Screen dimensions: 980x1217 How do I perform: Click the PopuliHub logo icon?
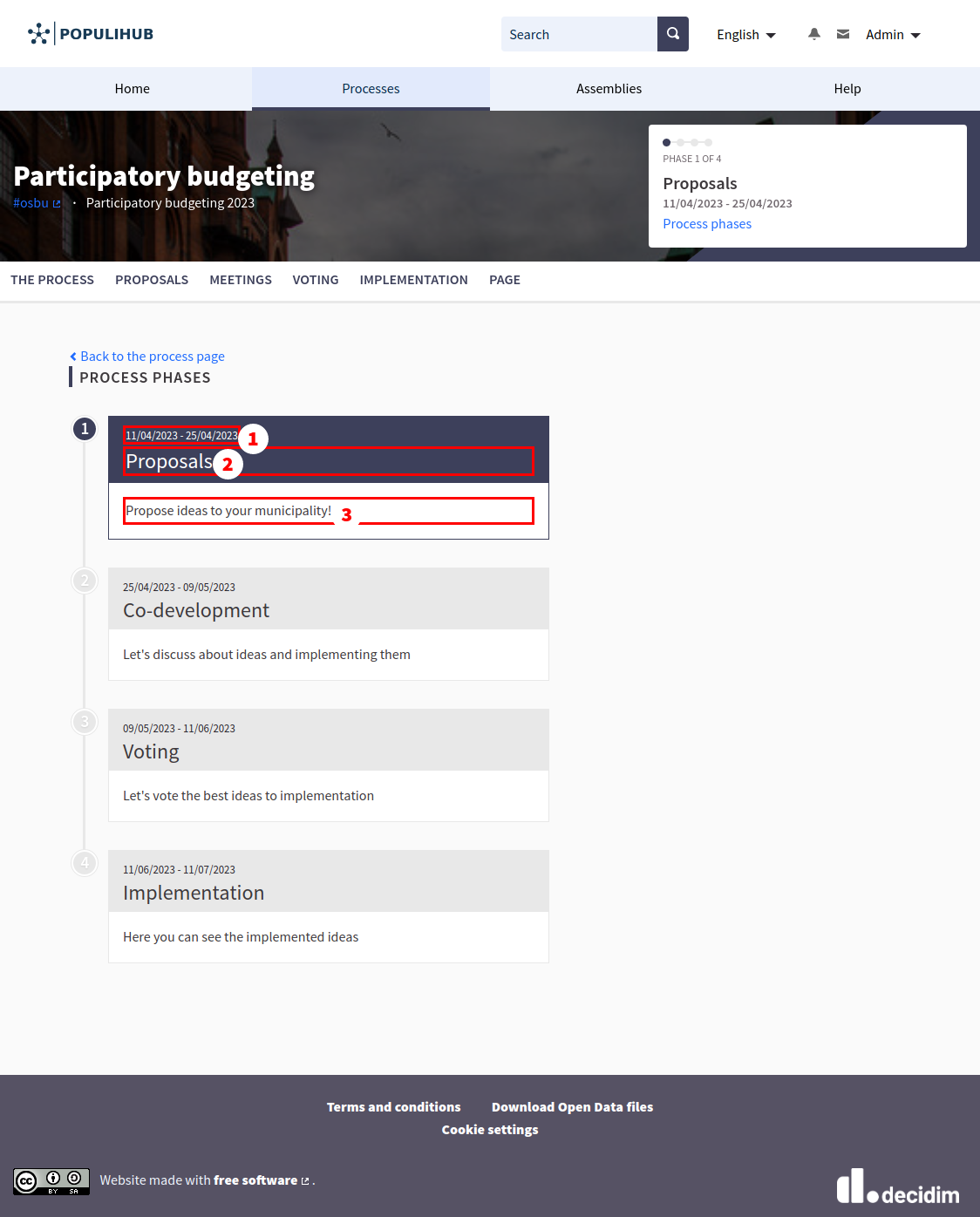[39, 34]
